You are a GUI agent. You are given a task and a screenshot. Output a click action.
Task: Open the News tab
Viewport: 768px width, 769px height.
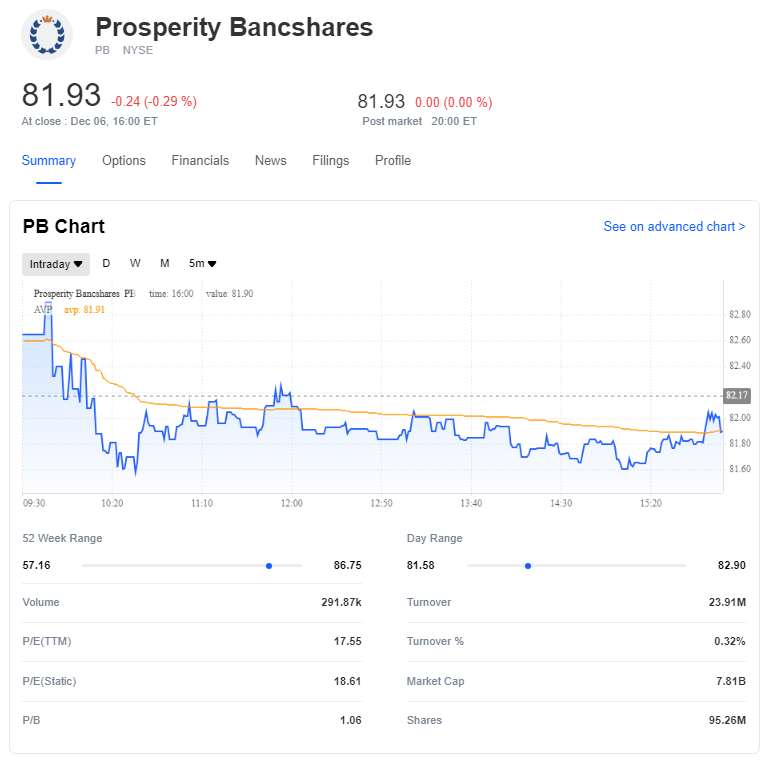[x=271, y=161]
